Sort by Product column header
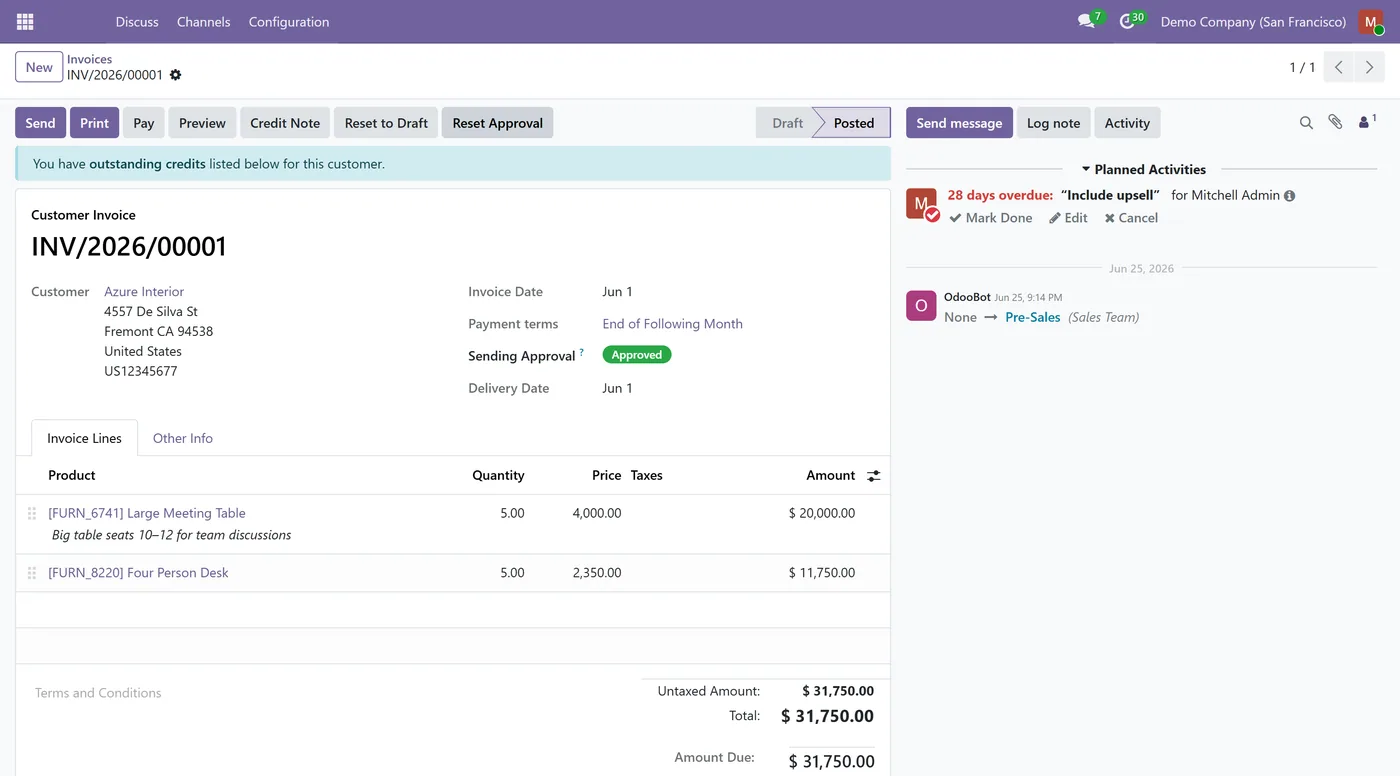The width and height of the screenshot is (1400, 776). (x=72, y=475)
